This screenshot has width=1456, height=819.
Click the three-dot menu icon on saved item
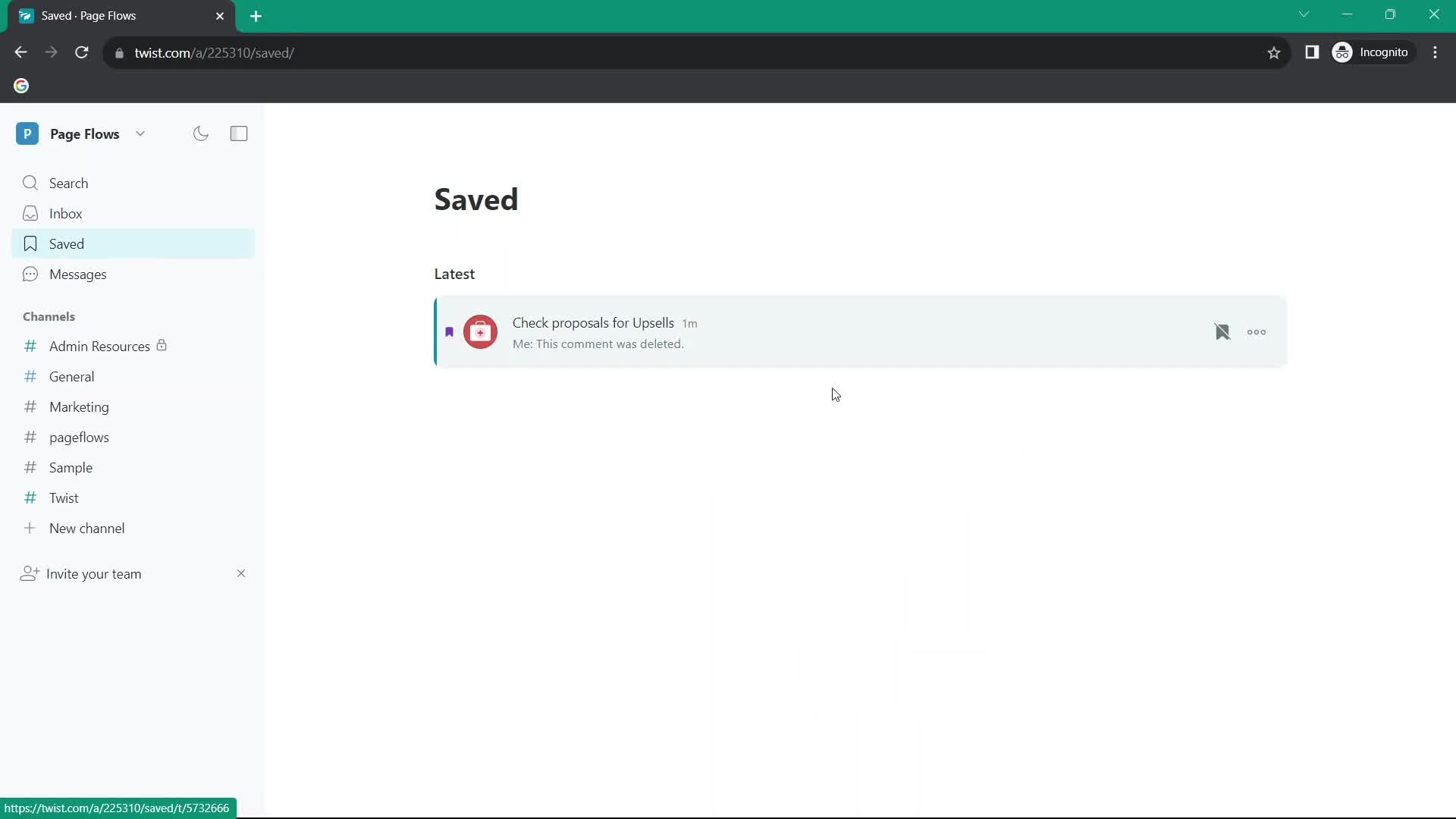[x=1257, y=332]
